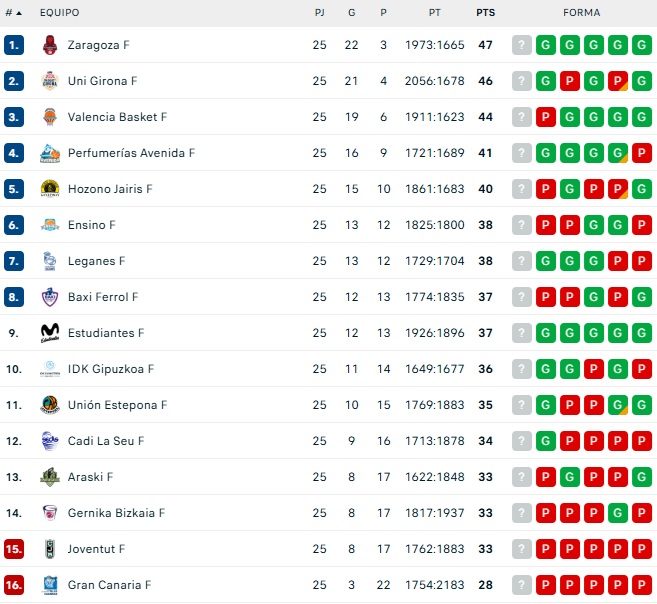Image resolution: width=657 pixels, height=604 pixels.
Task: Click the red number 16 rank badge
Action: coord(13,585)
